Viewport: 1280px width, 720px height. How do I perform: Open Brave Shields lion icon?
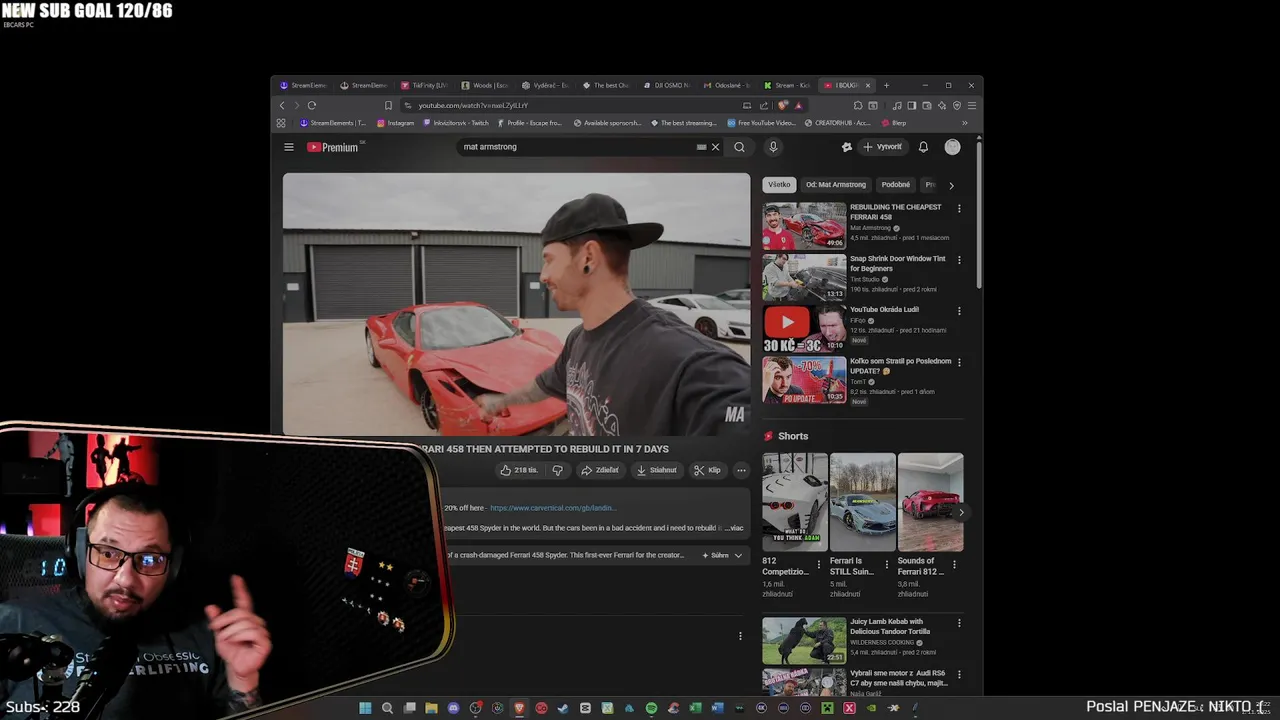pos(782,105)
